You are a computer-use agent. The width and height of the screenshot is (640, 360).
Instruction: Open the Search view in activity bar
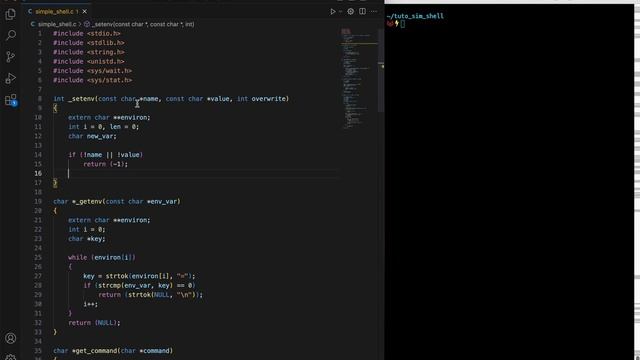point(11,35)
